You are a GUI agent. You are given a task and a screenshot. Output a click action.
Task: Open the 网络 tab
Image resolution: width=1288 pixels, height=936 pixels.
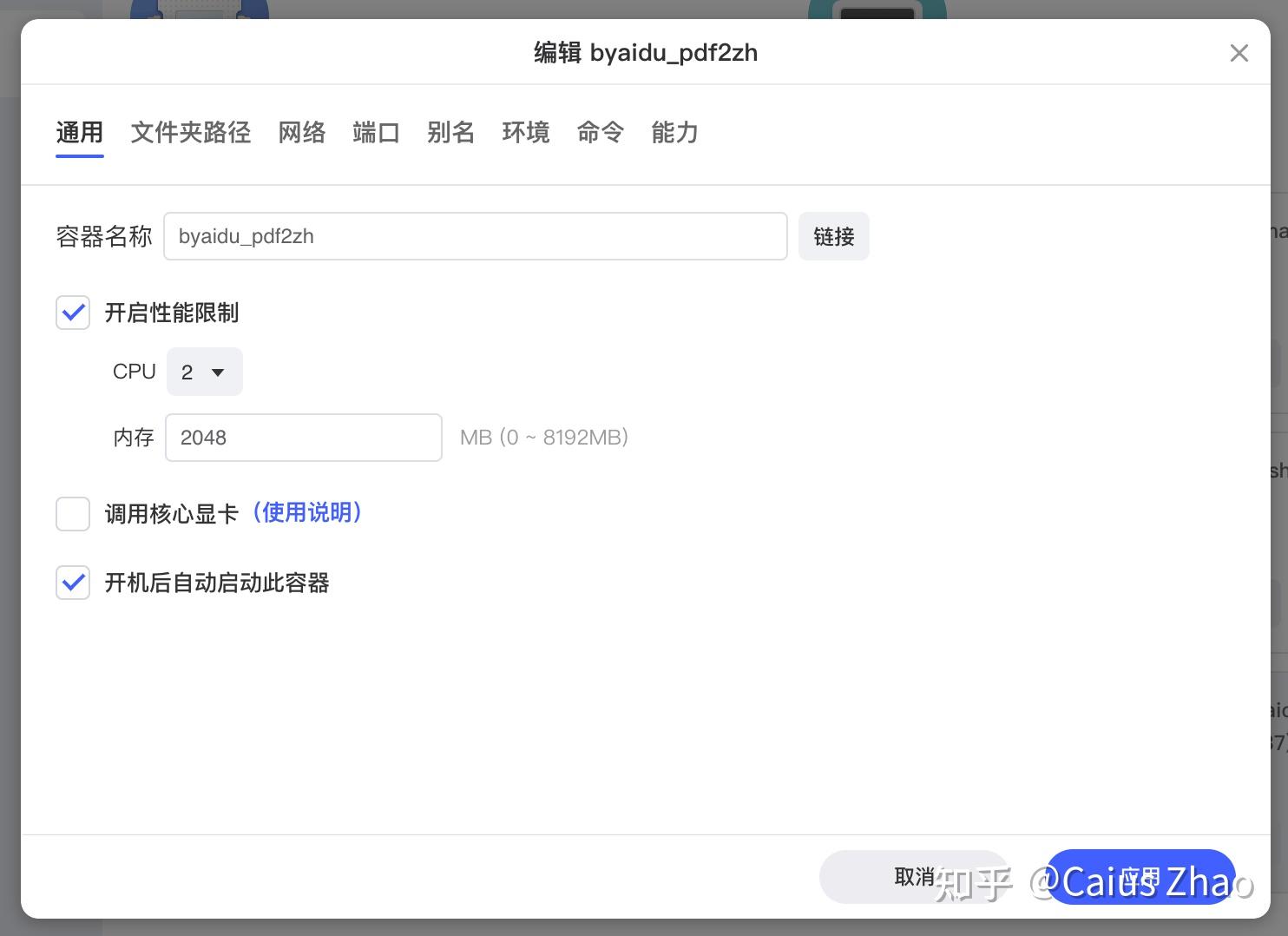(x=302, y=132)
